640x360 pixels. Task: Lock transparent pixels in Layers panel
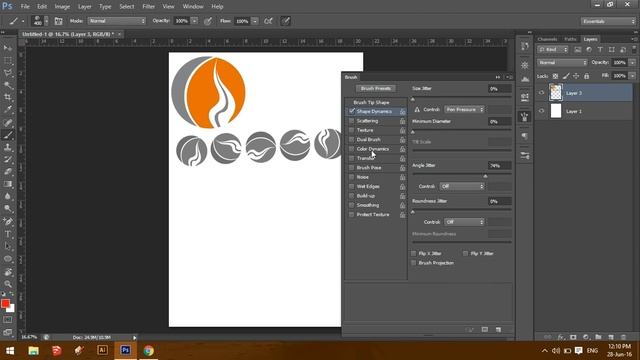(555, 76)
